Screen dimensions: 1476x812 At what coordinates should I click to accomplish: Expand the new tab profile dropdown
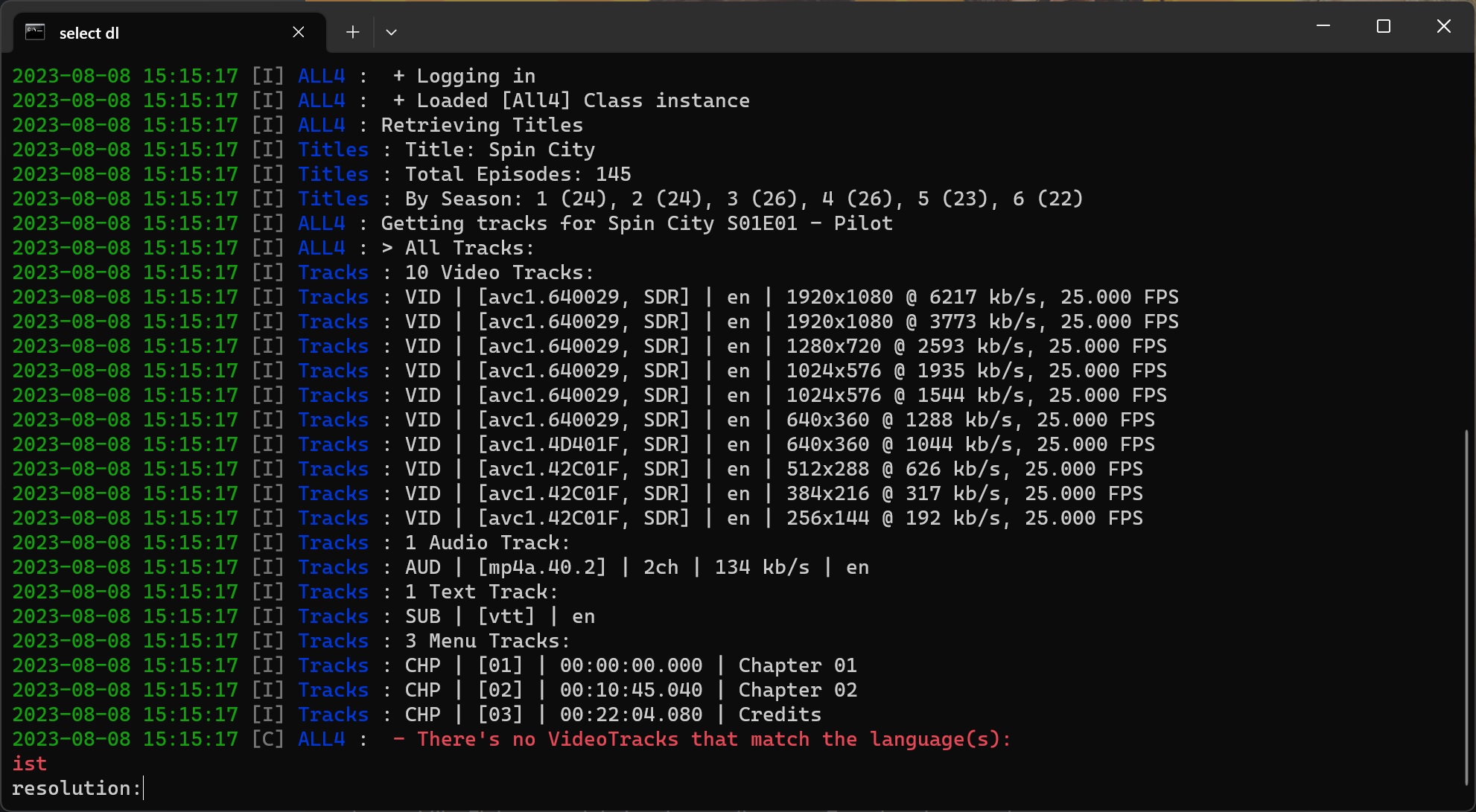tap(391, 32)
